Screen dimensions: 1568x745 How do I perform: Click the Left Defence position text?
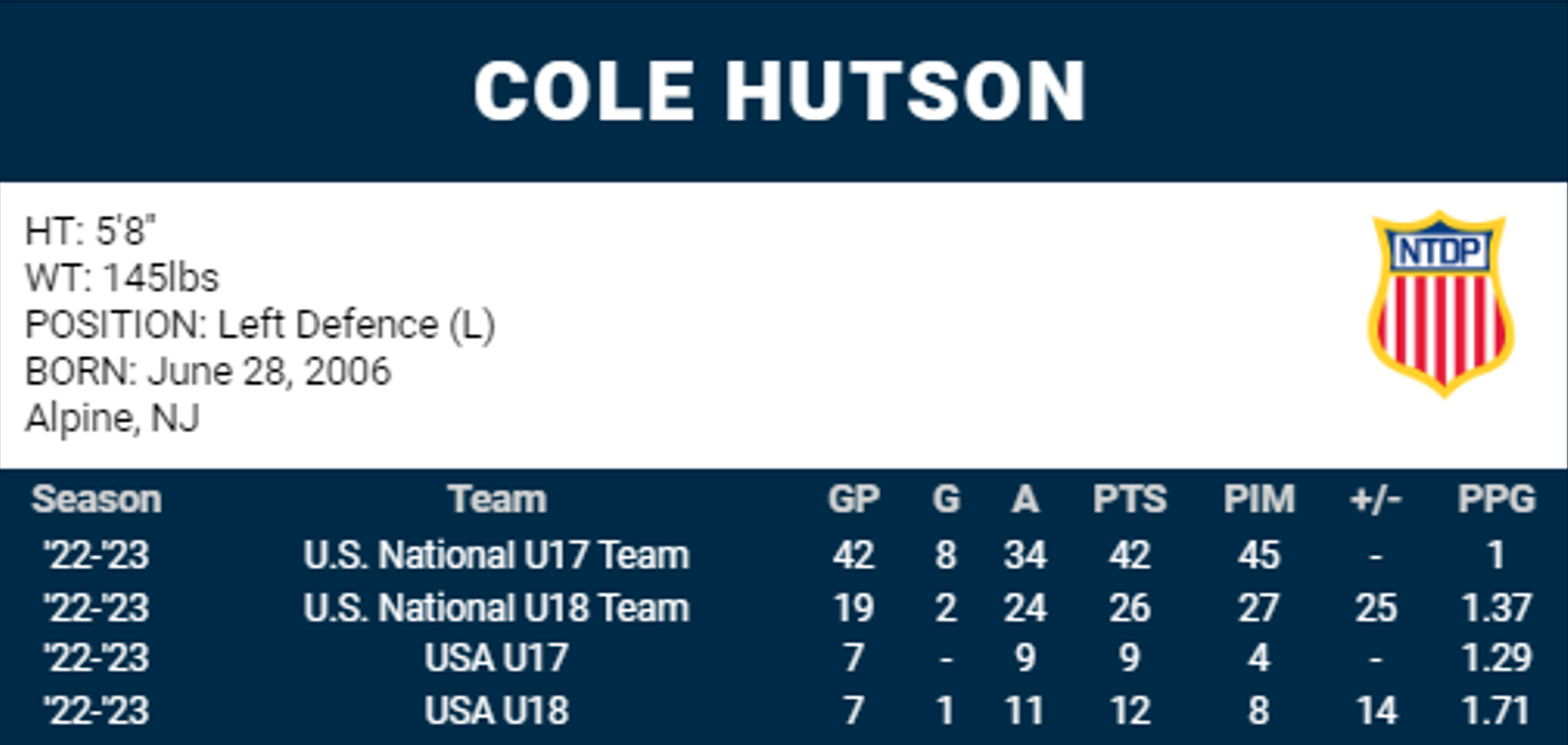click(355, 325)
